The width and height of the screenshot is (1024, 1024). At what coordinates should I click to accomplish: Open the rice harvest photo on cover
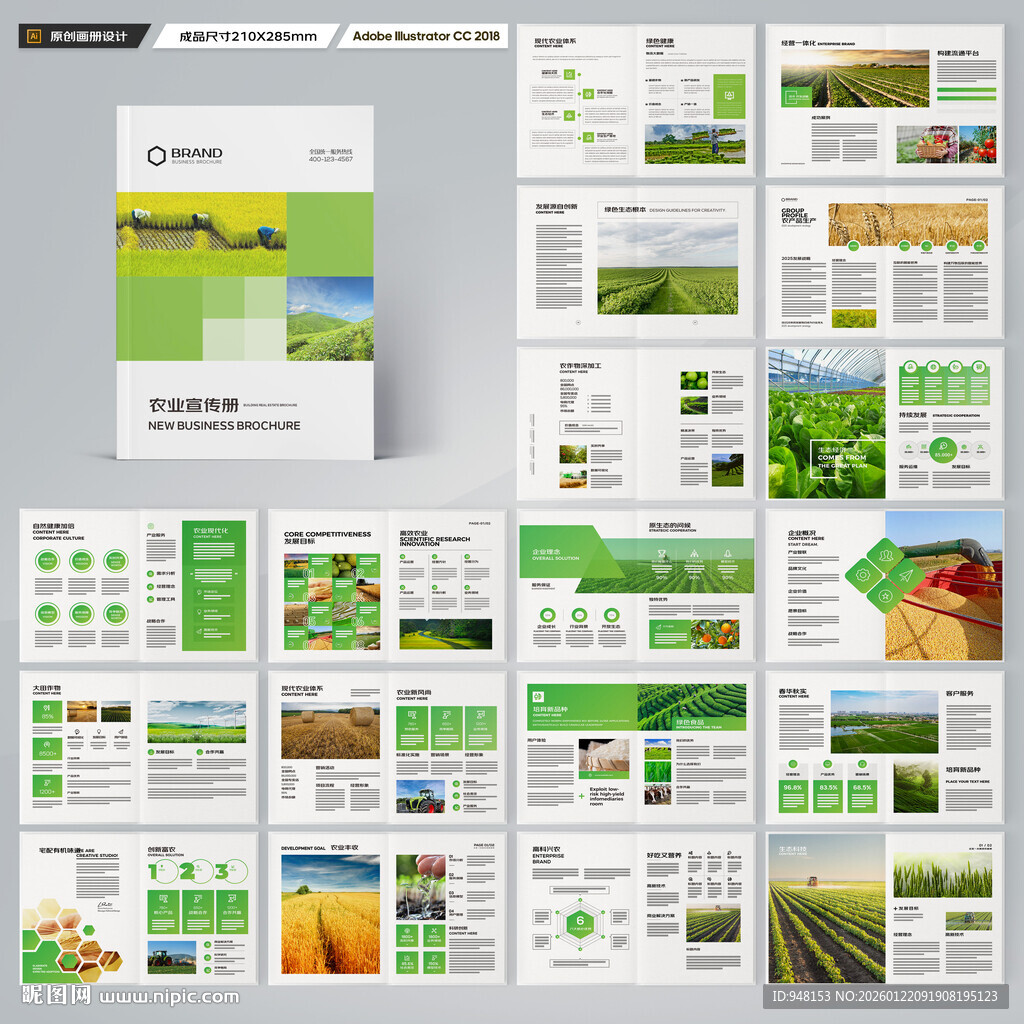[x=201, y=234]
